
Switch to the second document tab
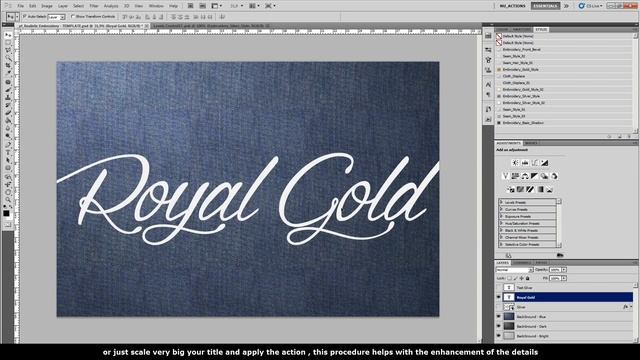pos(211,26)
